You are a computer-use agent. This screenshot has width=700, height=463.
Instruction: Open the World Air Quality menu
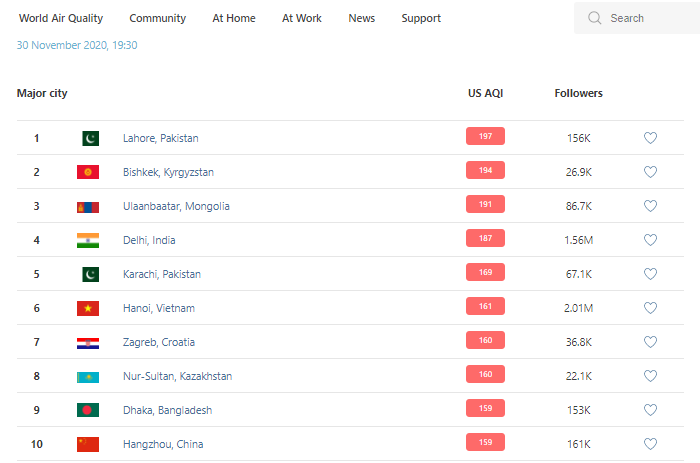click(x=61, y=18)
